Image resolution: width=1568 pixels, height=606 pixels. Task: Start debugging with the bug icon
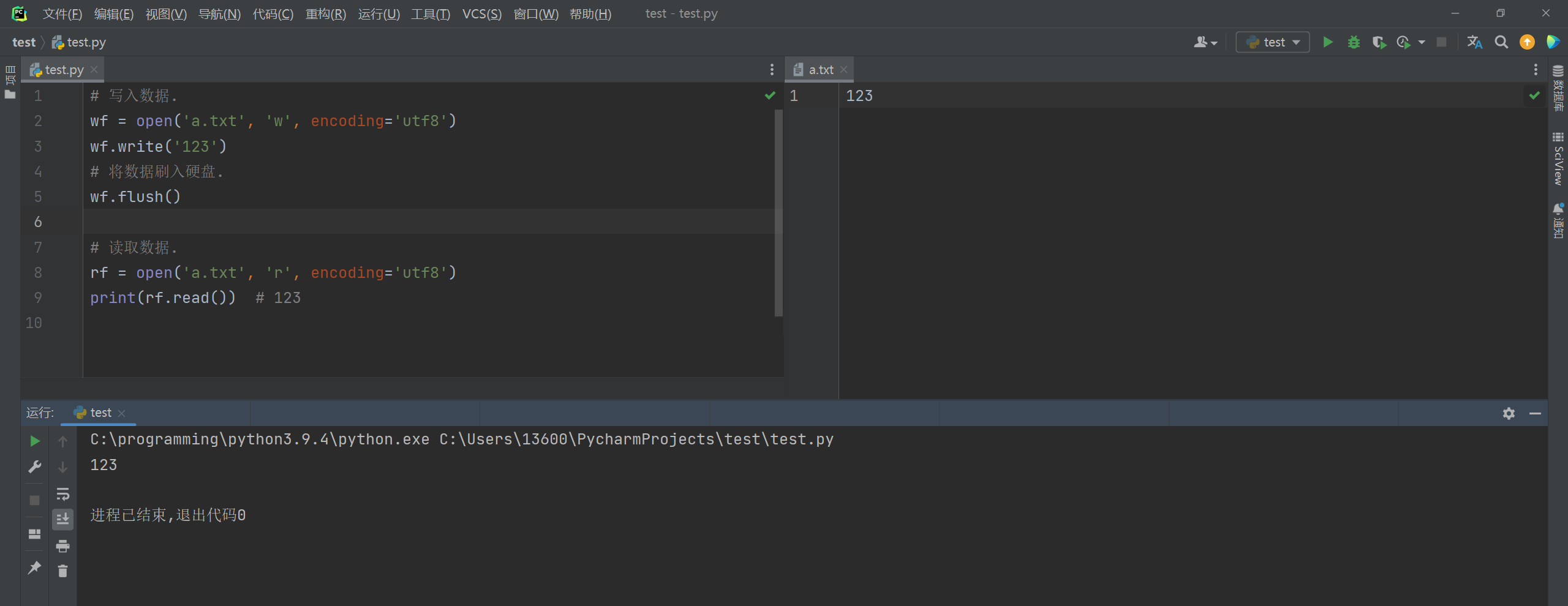coord(1354,42)
